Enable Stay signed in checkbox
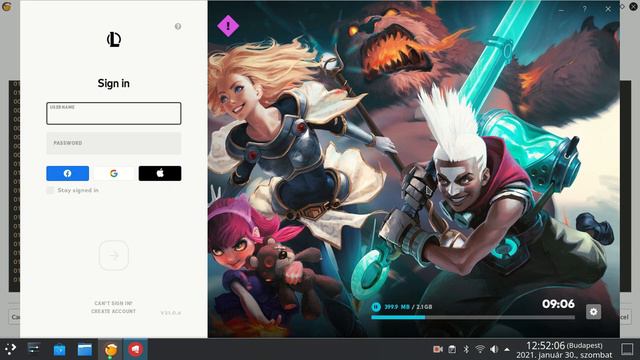 (50, 190)
